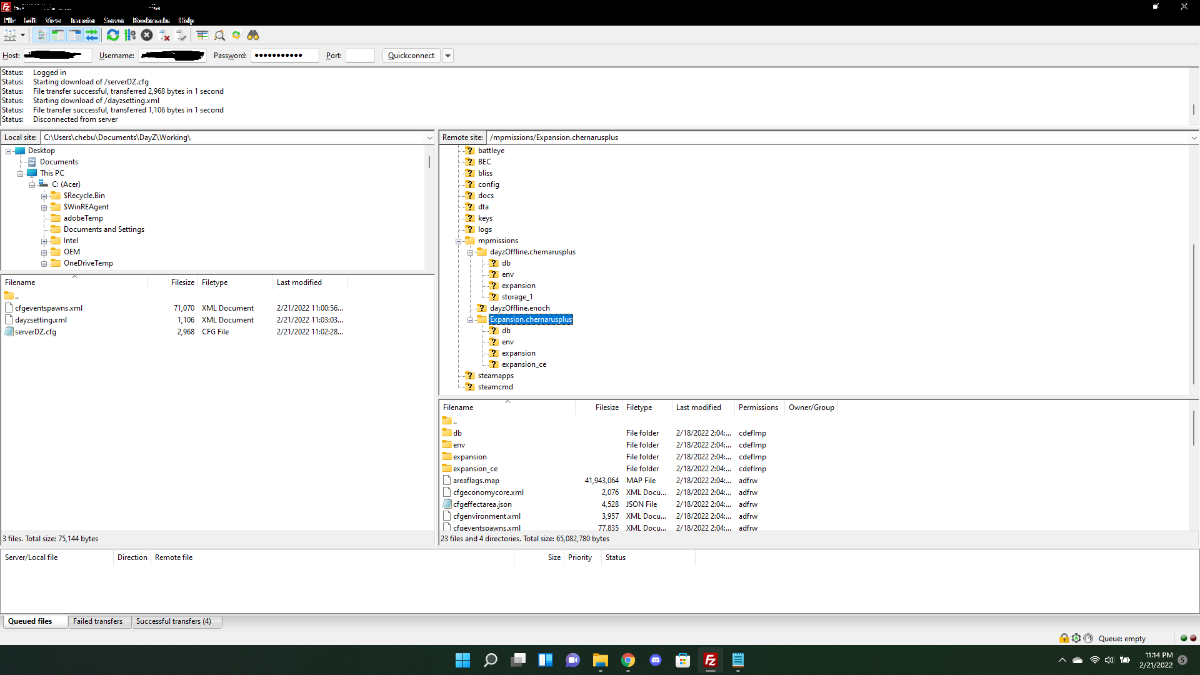Select the steamcmd remote folder

point(495,387)
